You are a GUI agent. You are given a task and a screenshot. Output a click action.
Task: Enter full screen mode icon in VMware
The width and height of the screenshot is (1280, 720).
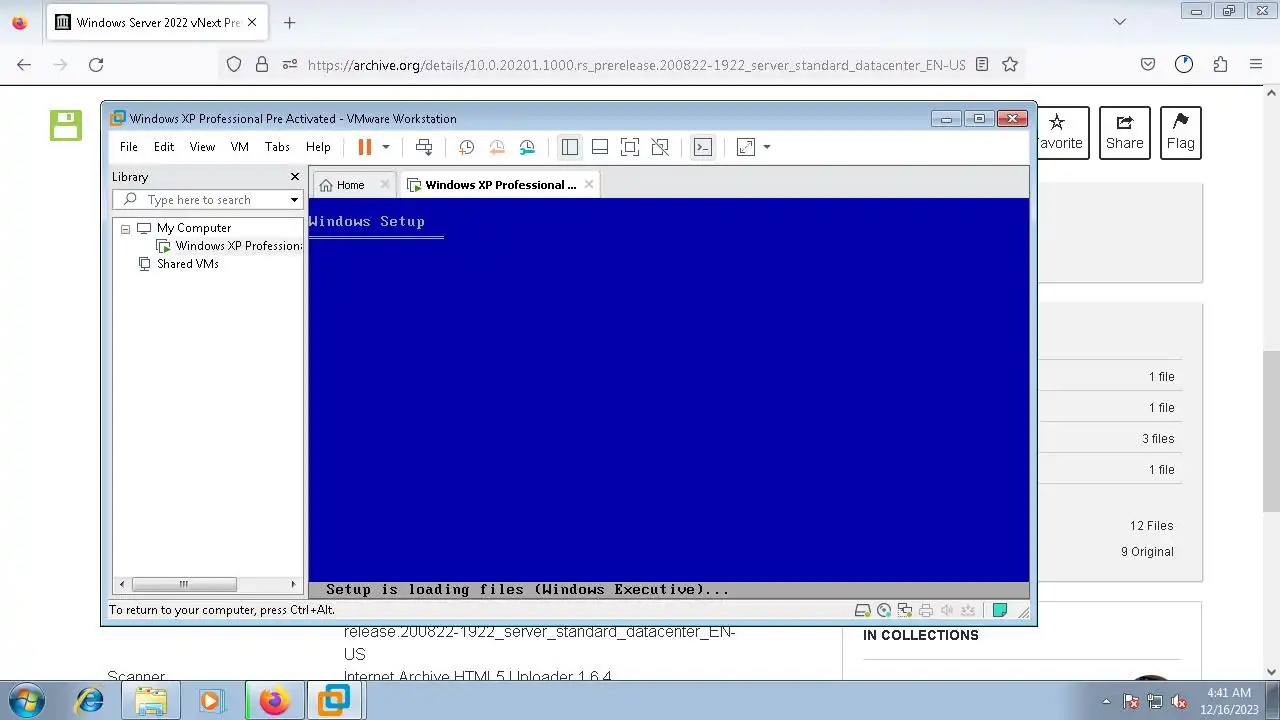[630, 147]
